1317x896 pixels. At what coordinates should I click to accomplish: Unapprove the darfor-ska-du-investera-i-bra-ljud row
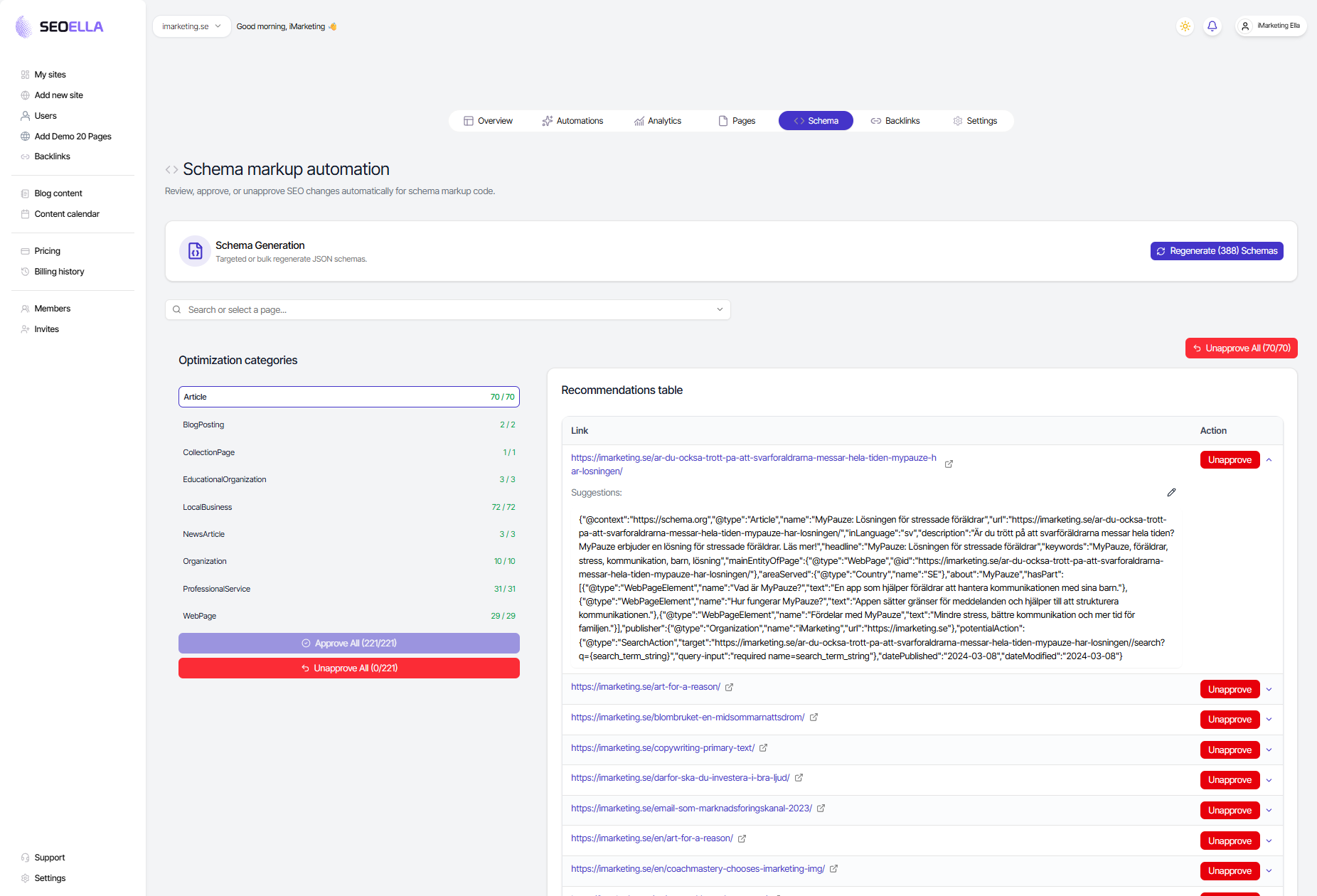(1230, 780)
